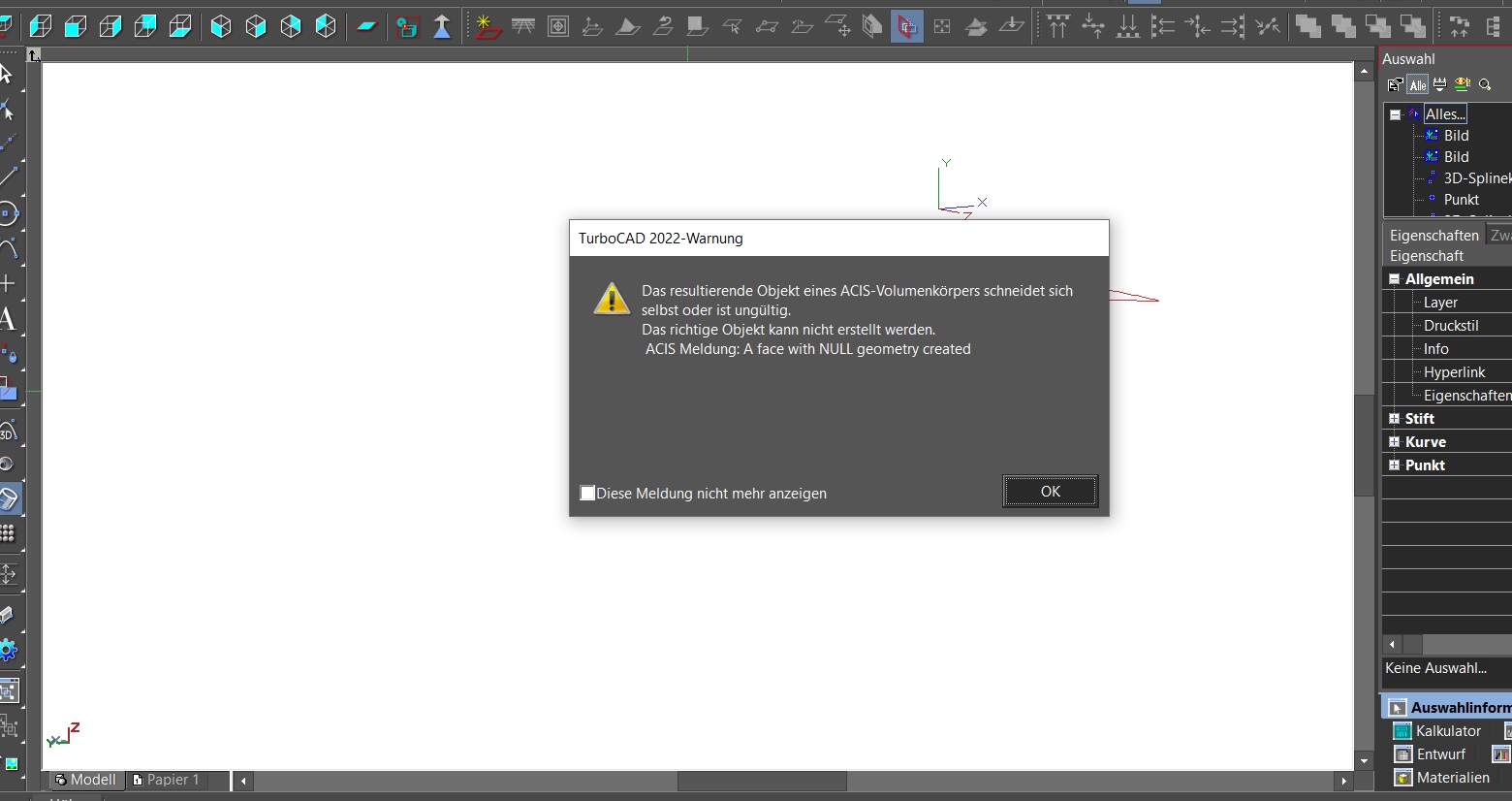Open the blue gear settings icon in left toolbar
Viewport: 1512px width, 801px height.
coord(7,650)
